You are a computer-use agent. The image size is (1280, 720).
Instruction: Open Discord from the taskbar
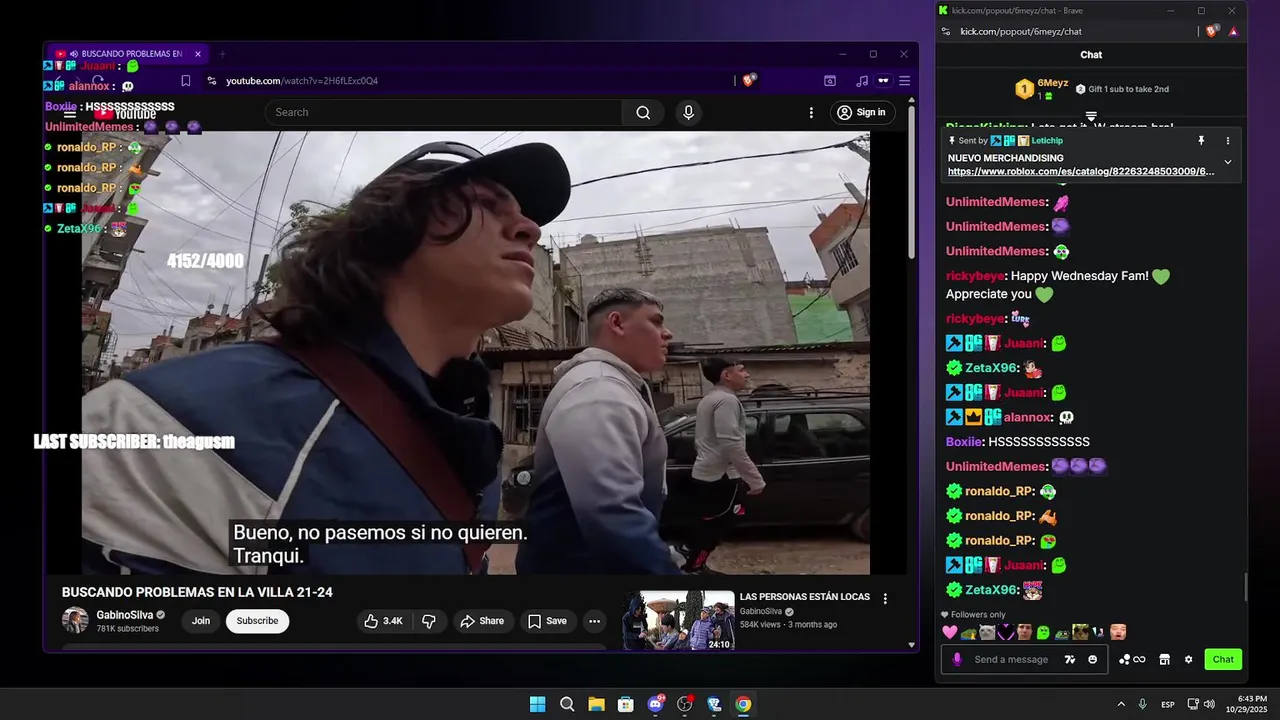click(655, 704)
